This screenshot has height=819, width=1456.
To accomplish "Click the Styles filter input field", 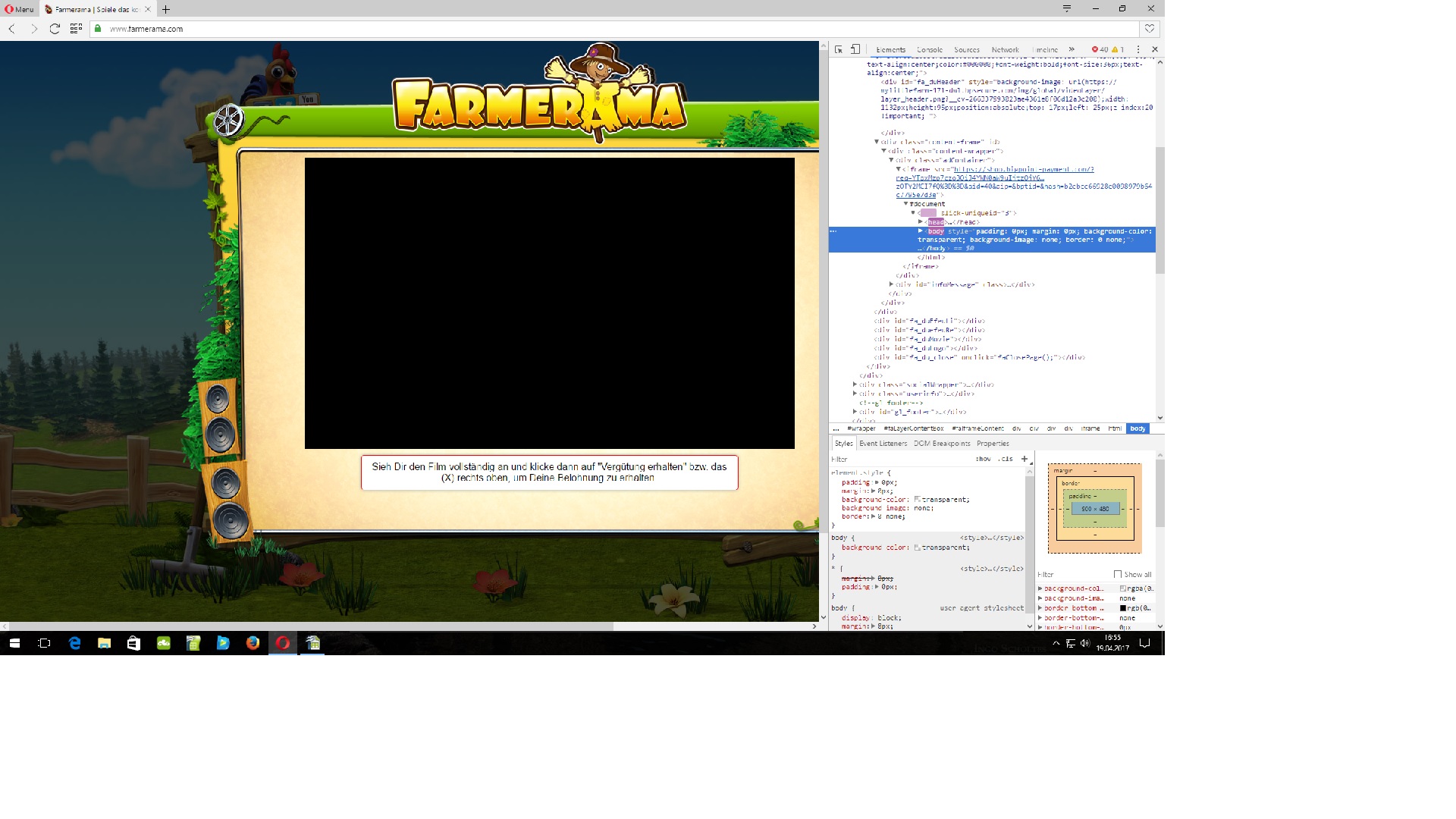I will click(x=901, y=459).
